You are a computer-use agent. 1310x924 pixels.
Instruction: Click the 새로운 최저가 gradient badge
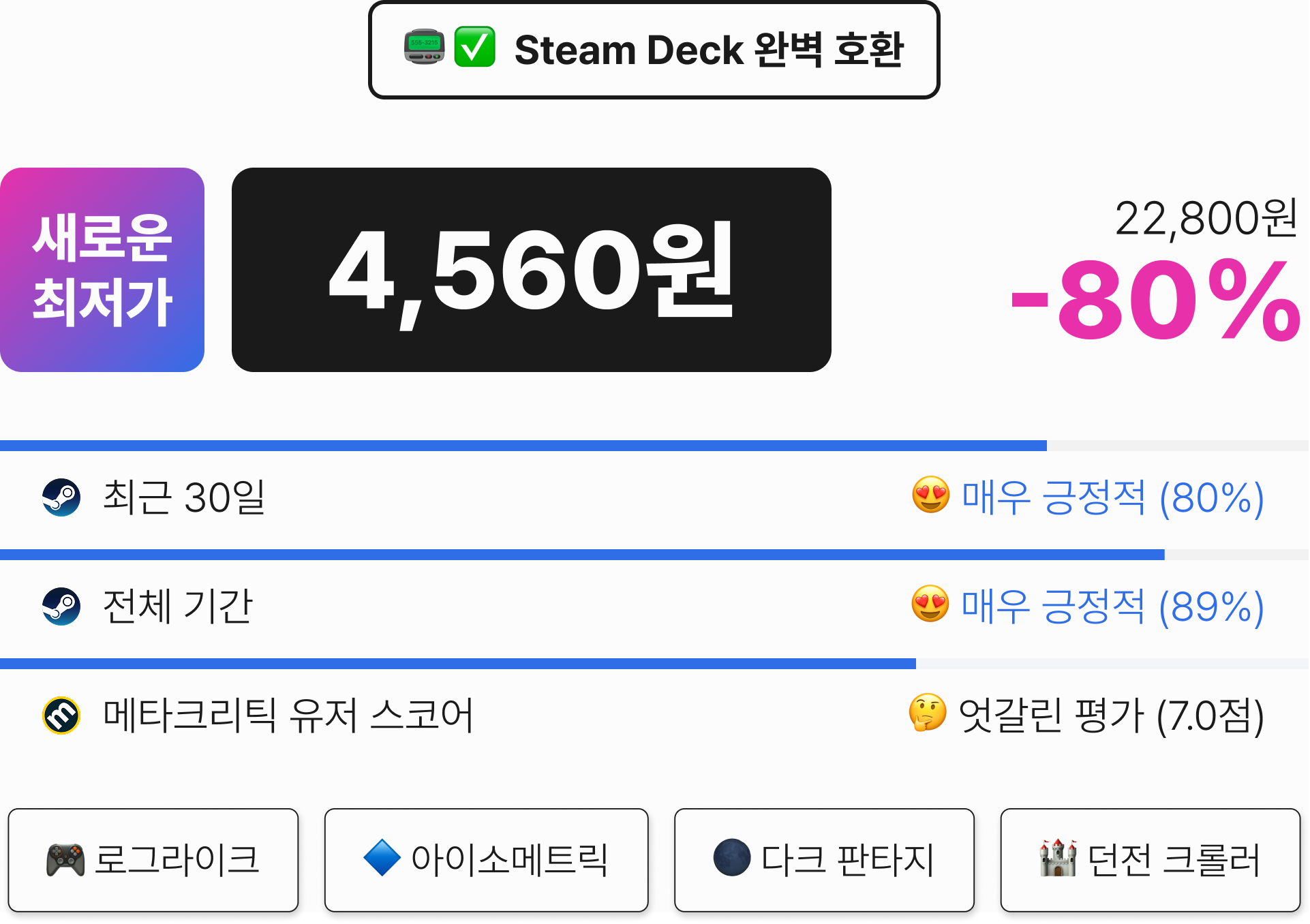(x=102, y=270)
